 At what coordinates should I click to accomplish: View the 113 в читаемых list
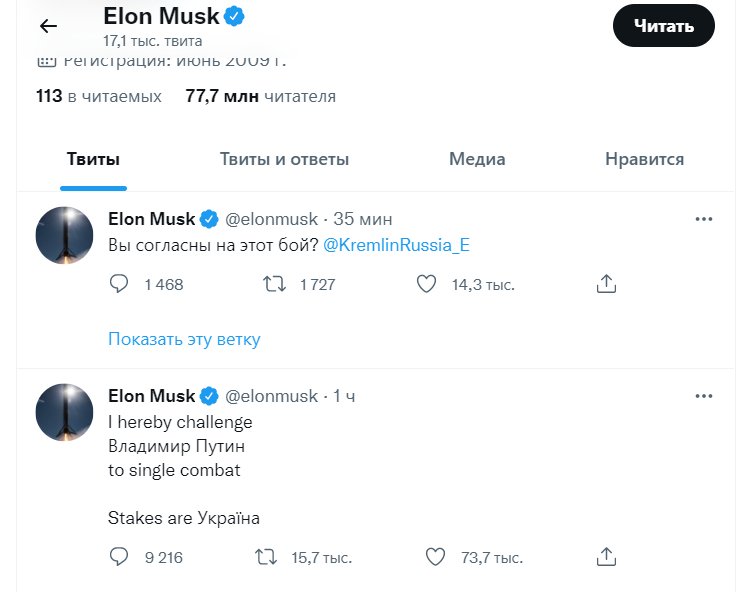click(x=98, y=97)
